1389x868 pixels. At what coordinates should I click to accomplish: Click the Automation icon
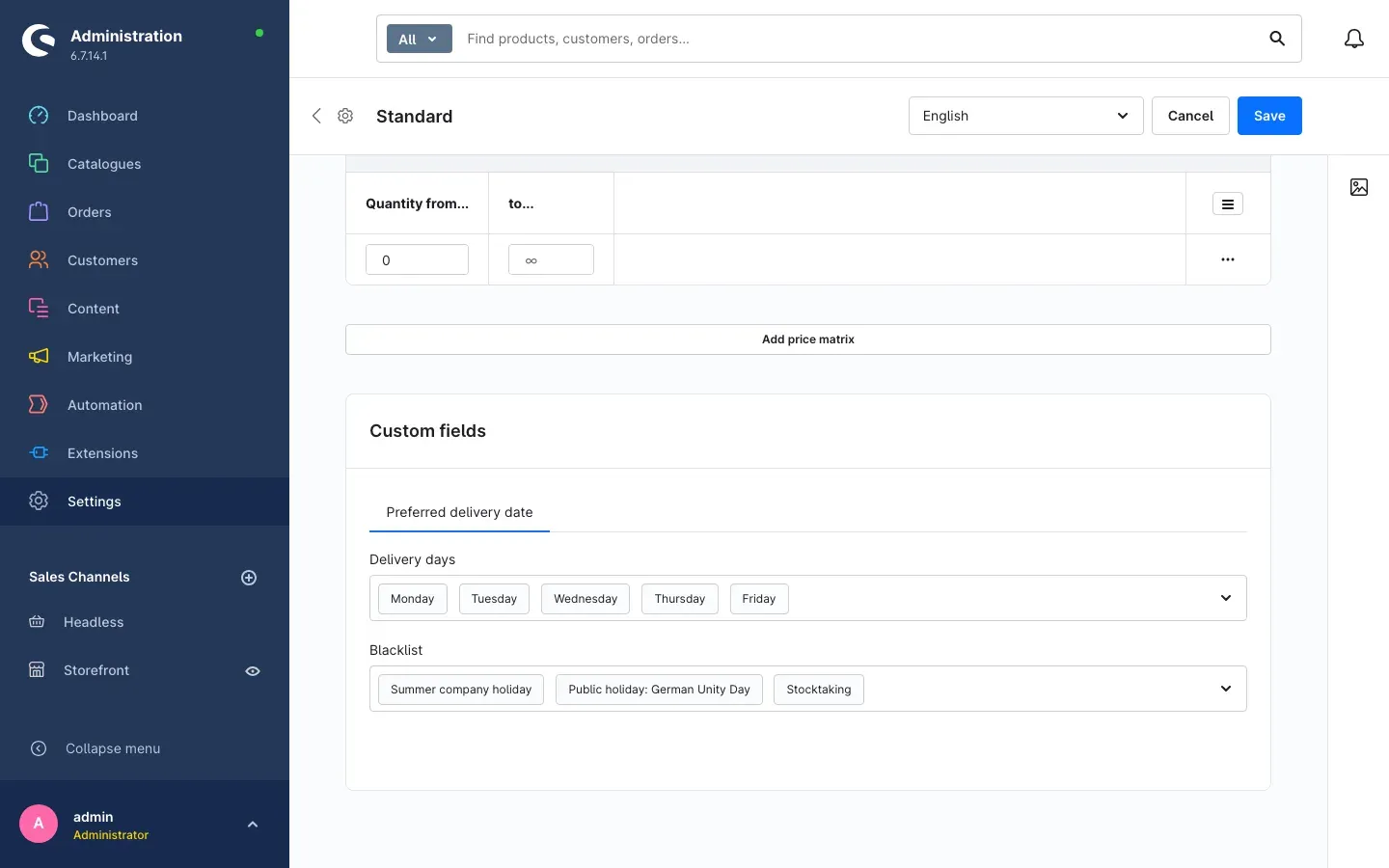pyautogui.click(x=39, y=404)
